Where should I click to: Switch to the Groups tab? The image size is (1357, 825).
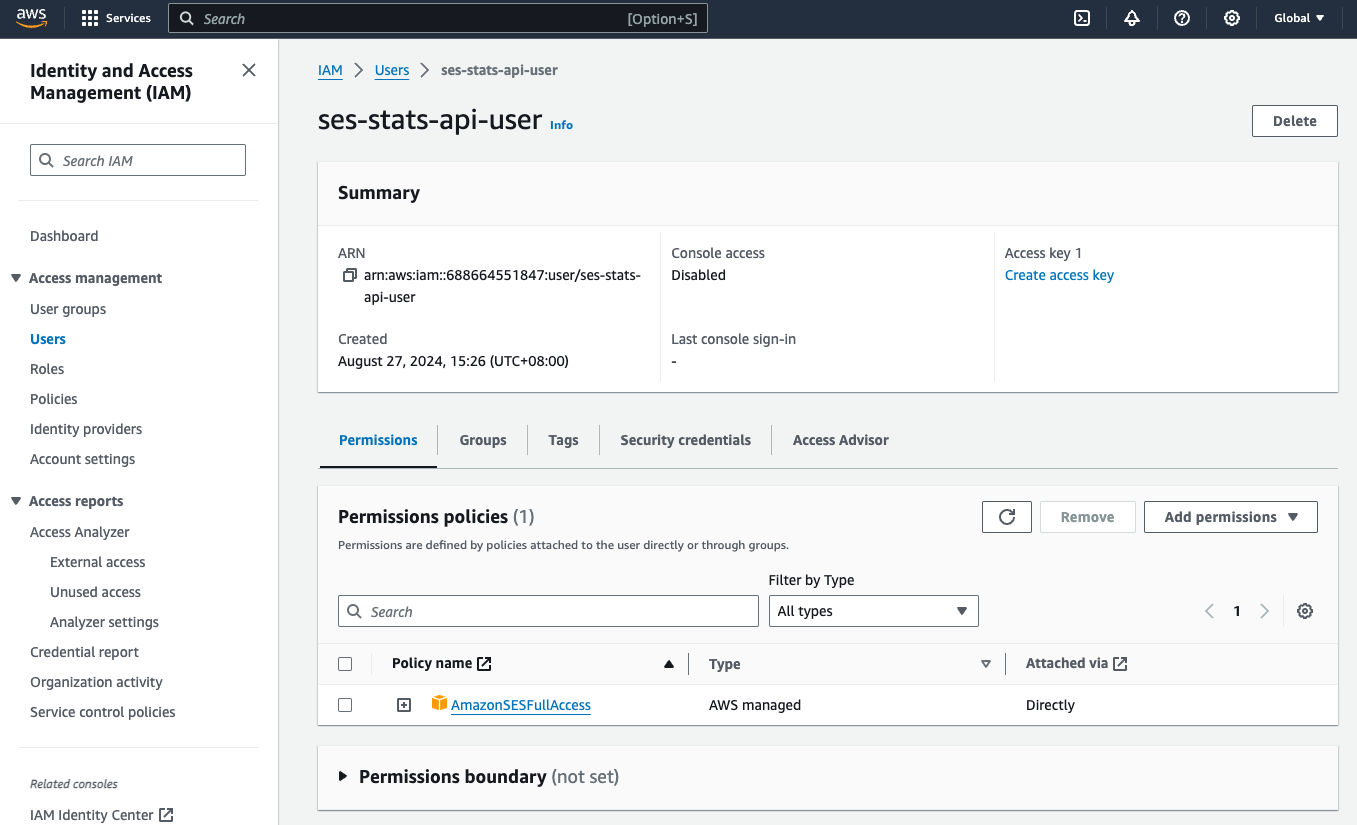(x=483, y=440)
